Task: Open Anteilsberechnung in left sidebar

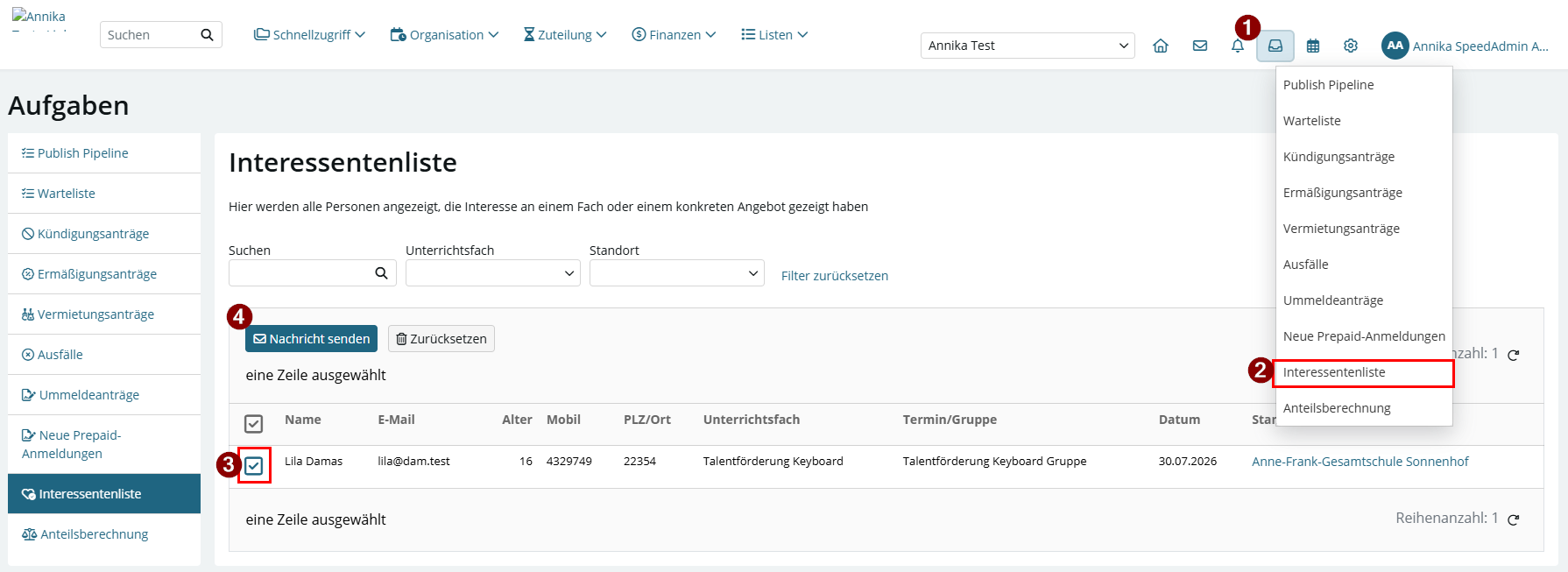Action: [x=104, y=534]
